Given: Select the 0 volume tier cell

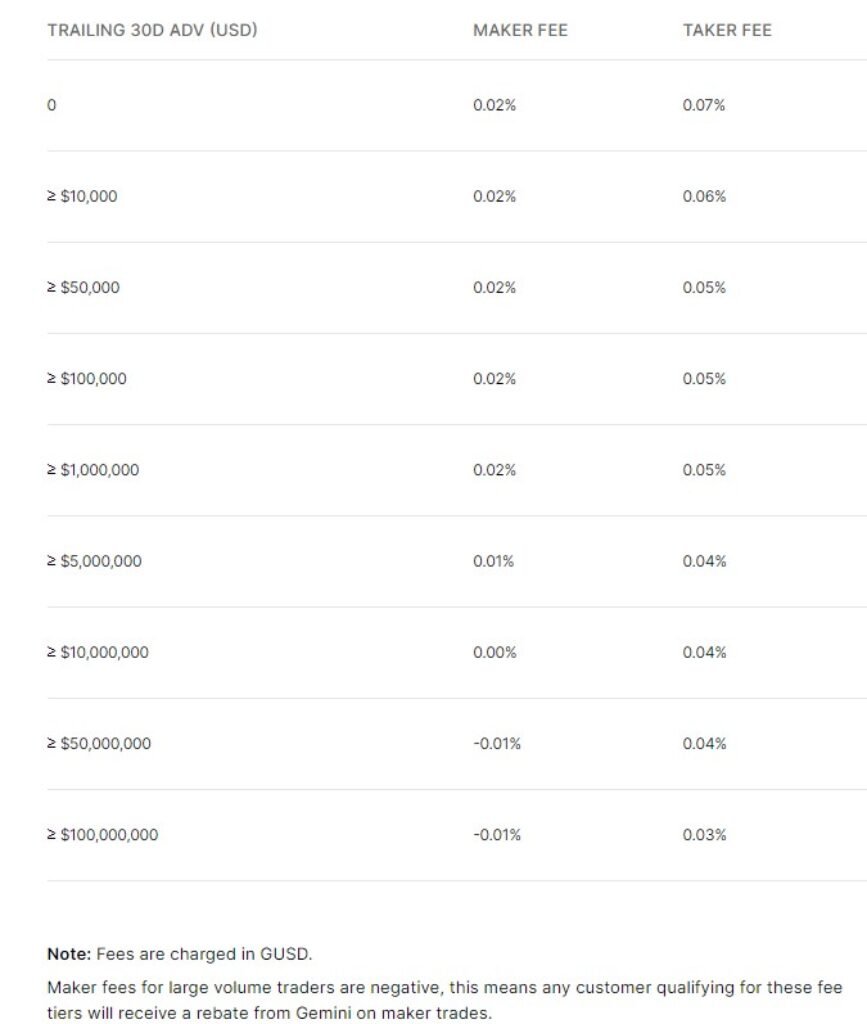Looking at the screenshot, I should click(52, 105).
